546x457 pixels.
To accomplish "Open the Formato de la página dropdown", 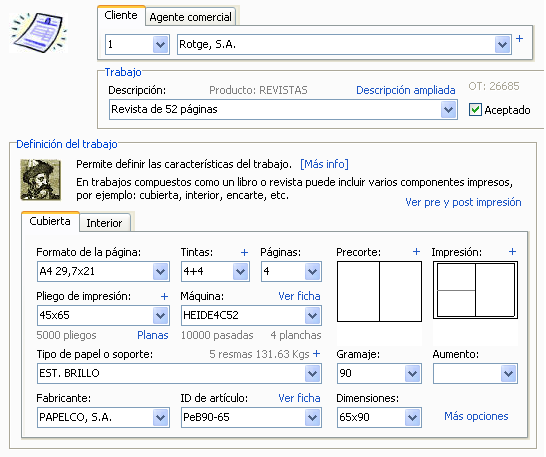I will click(161, 271).
